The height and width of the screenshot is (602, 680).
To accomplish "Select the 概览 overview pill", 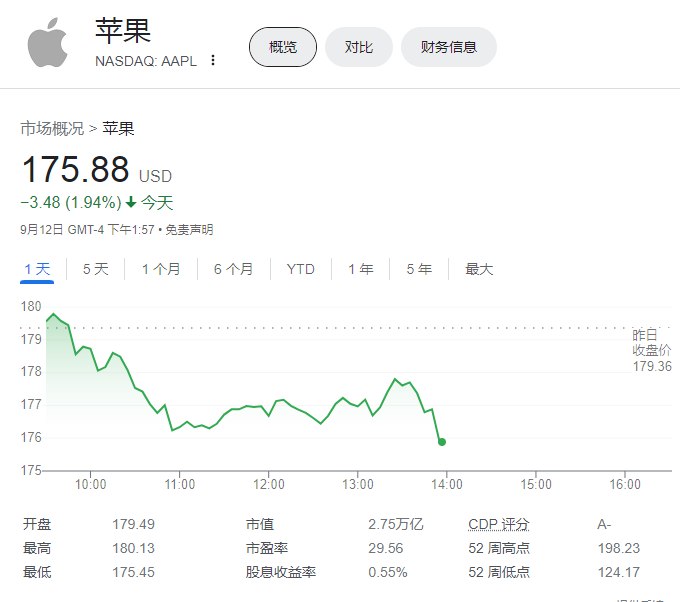I will click(x=283, y=47).
